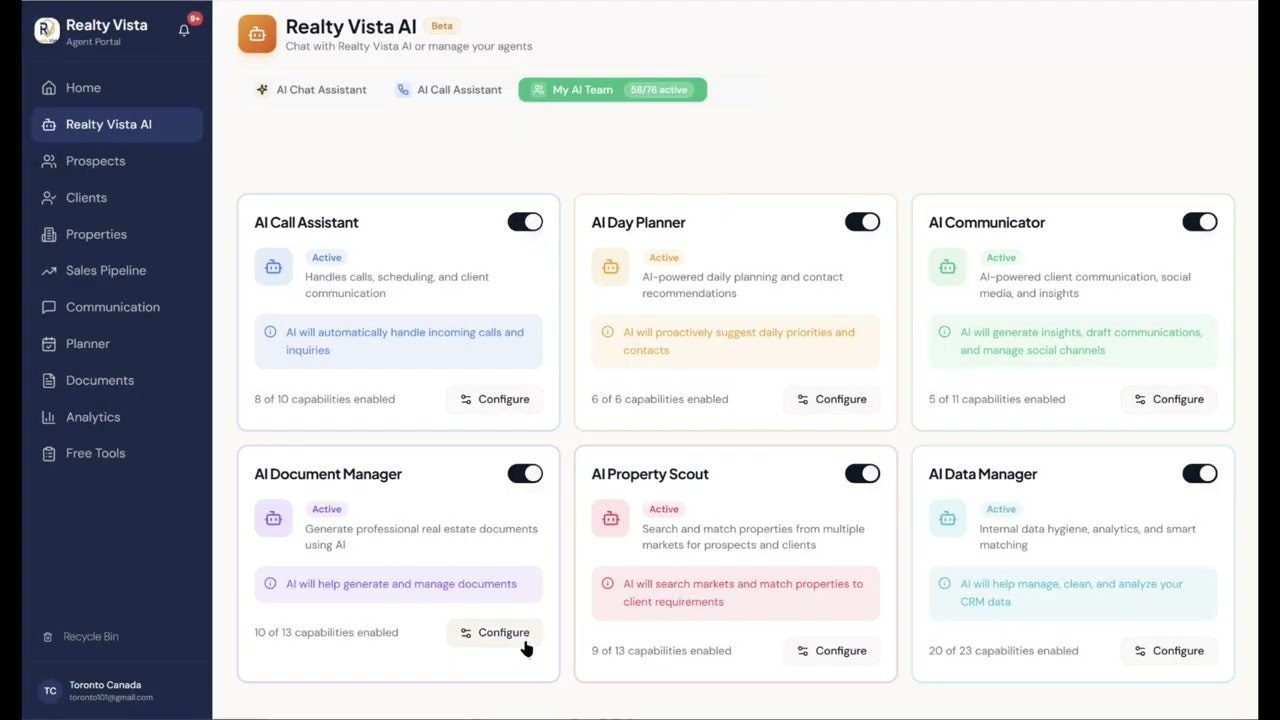1280x720 pixels.
Task: Open Prospects in the sidebar
Action: [x=117, y=161]
